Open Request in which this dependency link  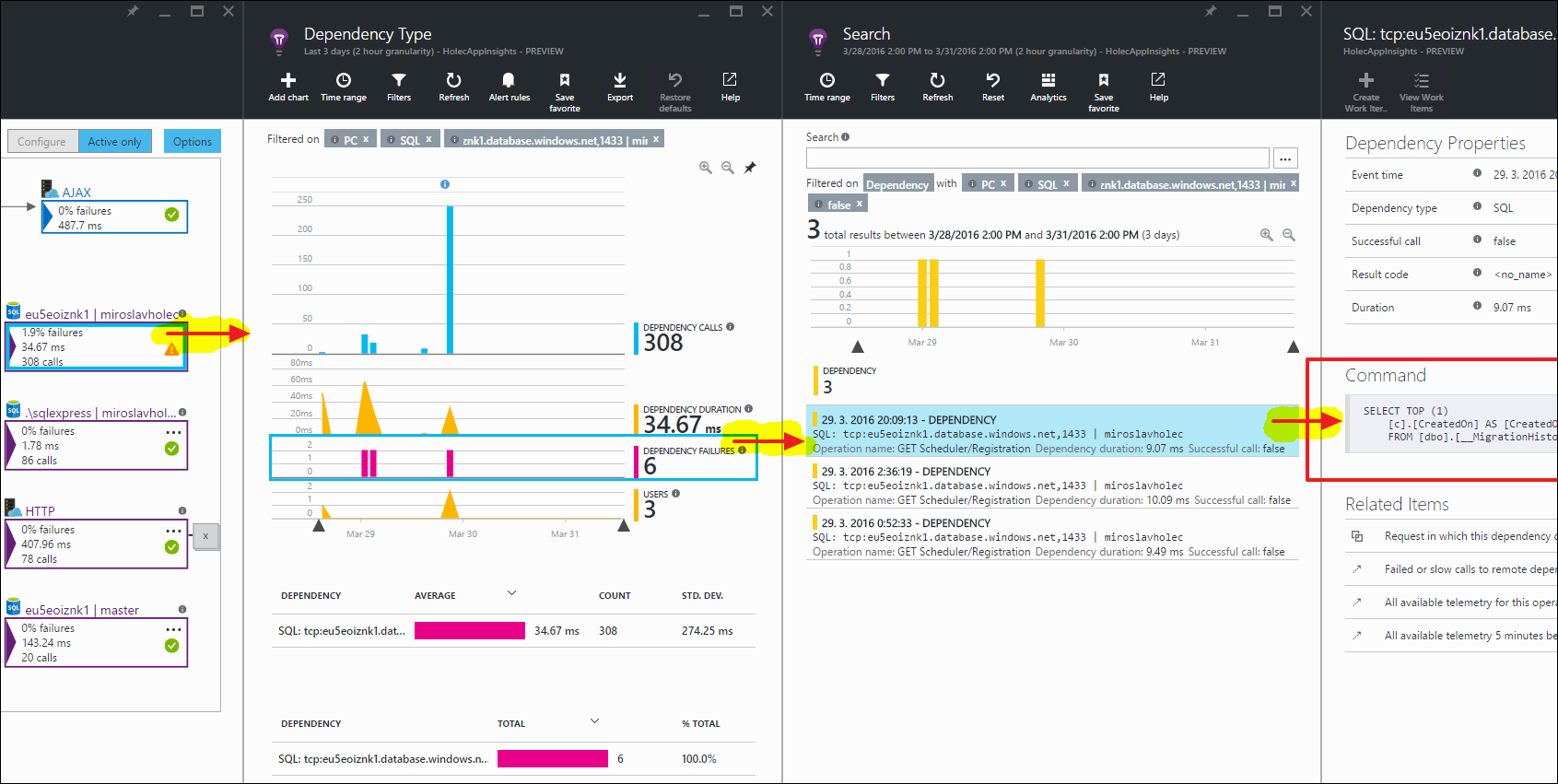(x=1470, y=536)
